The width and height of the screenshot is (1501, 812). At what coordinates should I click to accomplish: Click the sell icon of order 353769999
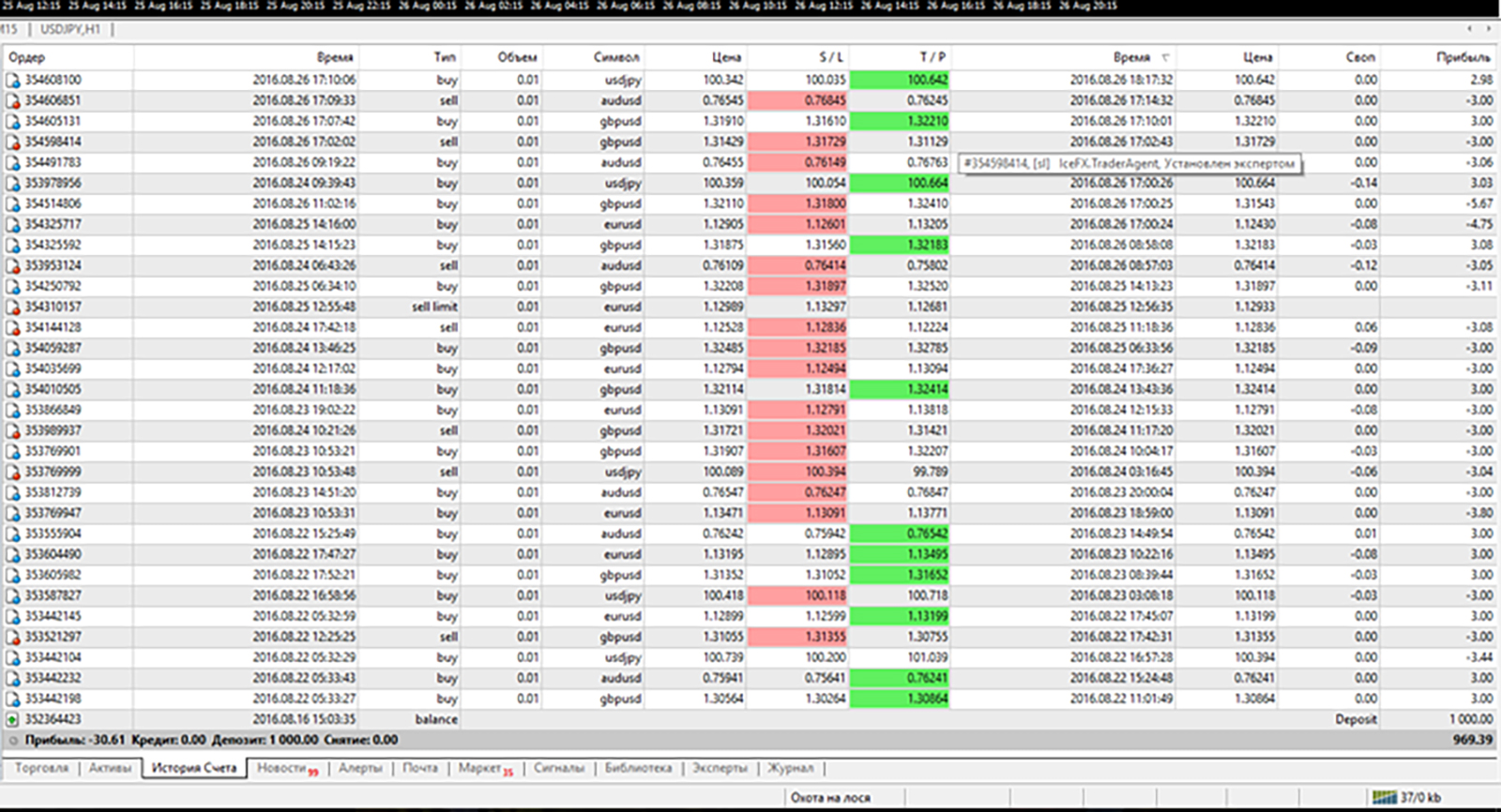pyautogui.click(x=13, y=473)
